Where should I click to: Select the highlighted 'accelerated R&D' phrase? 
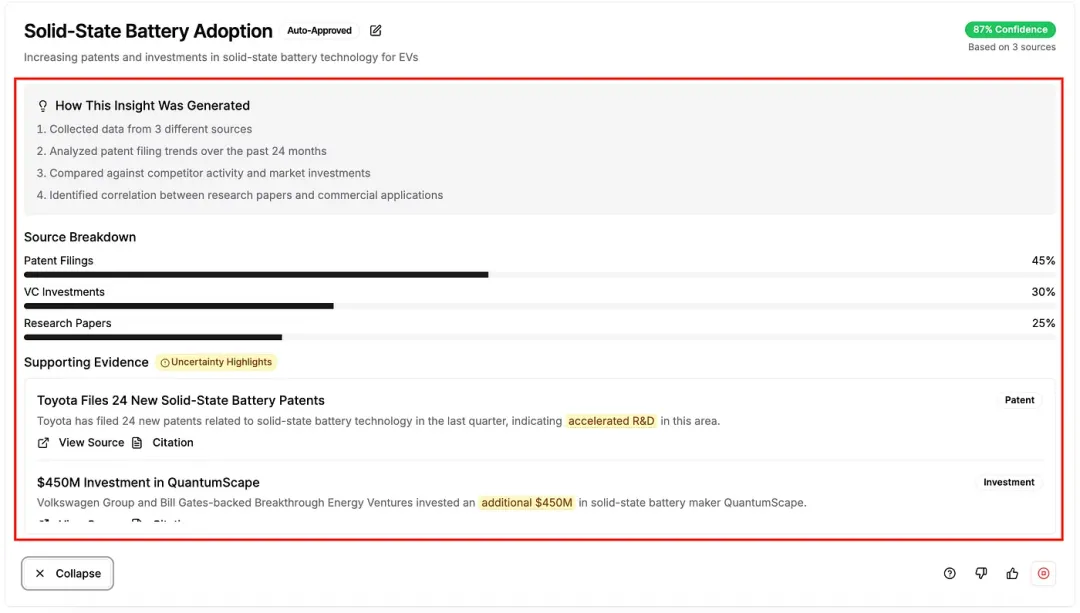point(611,421)
